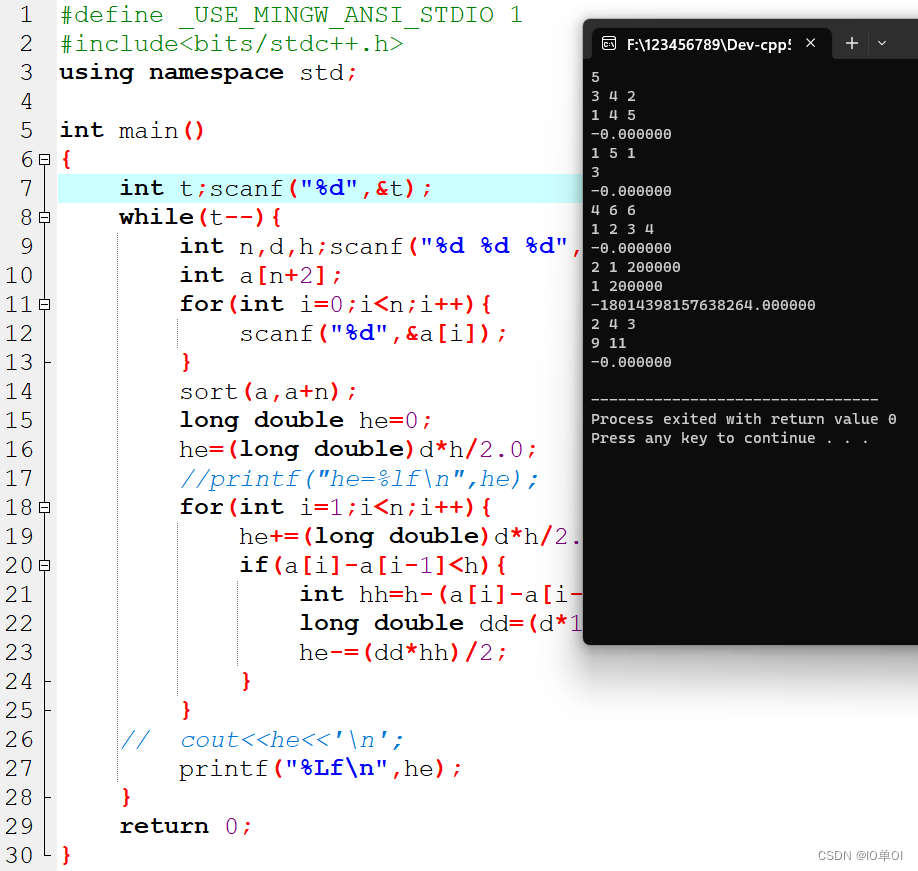Close the Dev-cpp terminal tab
This screenshot has width=918, height=871.
click(811, 43)
